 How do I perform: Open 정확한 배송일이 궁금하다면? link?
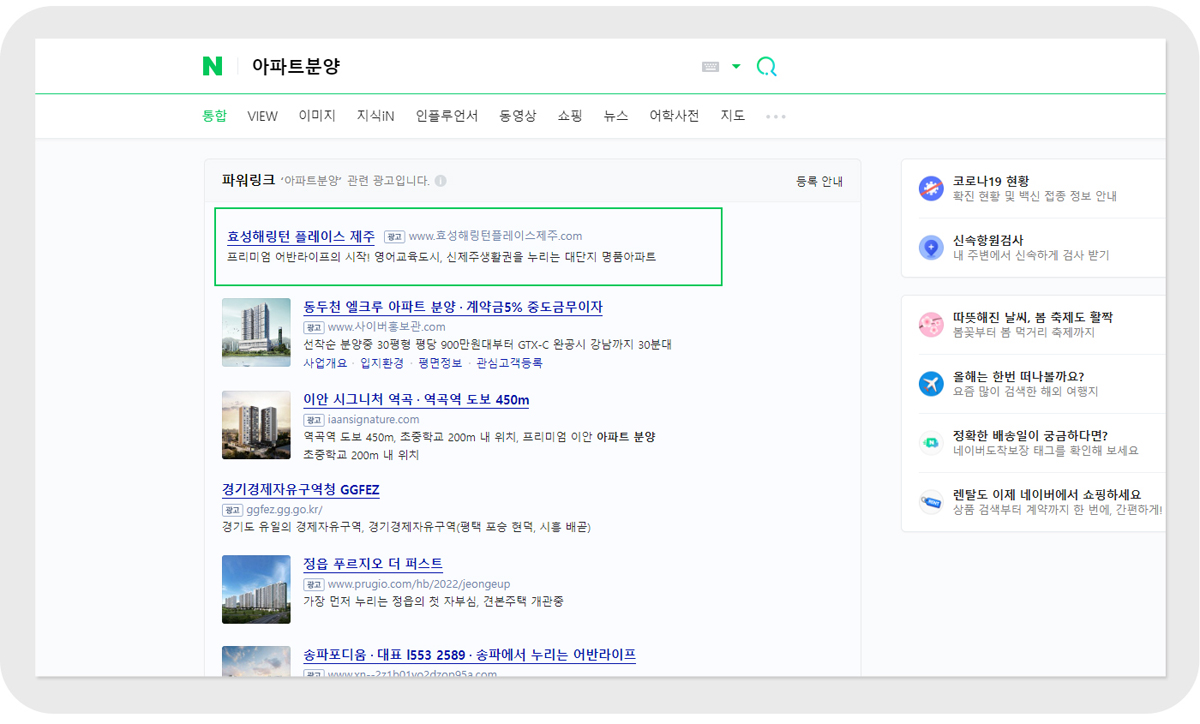click(1031, 435)
